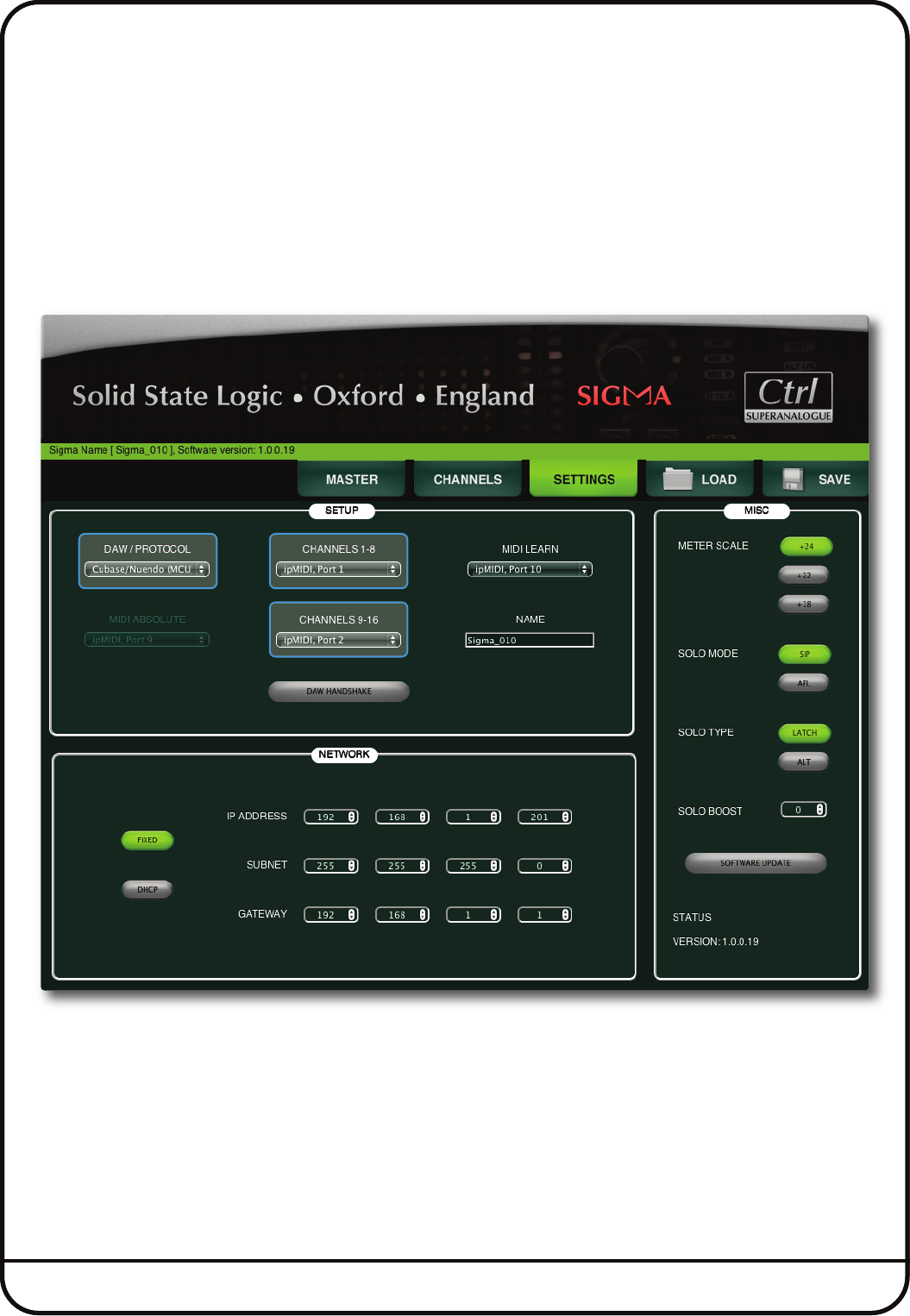Open the MIDI ABSOLUTE port dropdown
Viewport: 910px width, 1316px height.
147,640
